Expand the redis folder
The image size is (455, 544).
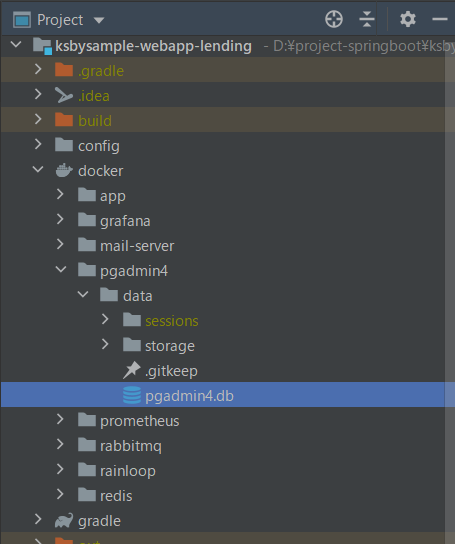(x=60, y=494)
